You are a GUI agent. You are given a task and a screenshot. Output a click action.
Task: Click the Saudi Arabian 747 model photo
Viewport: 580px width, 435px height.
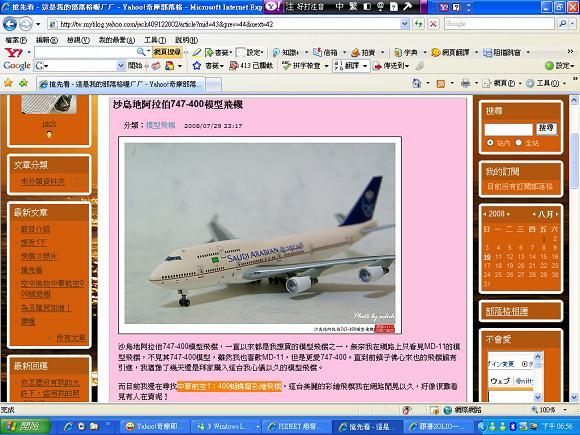(260, 235)
